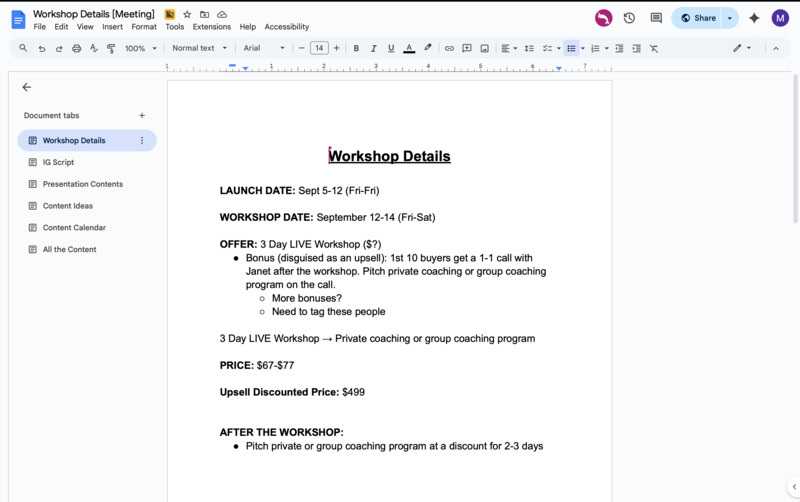Open the Edit menu
800x502 pixels.
61,27
